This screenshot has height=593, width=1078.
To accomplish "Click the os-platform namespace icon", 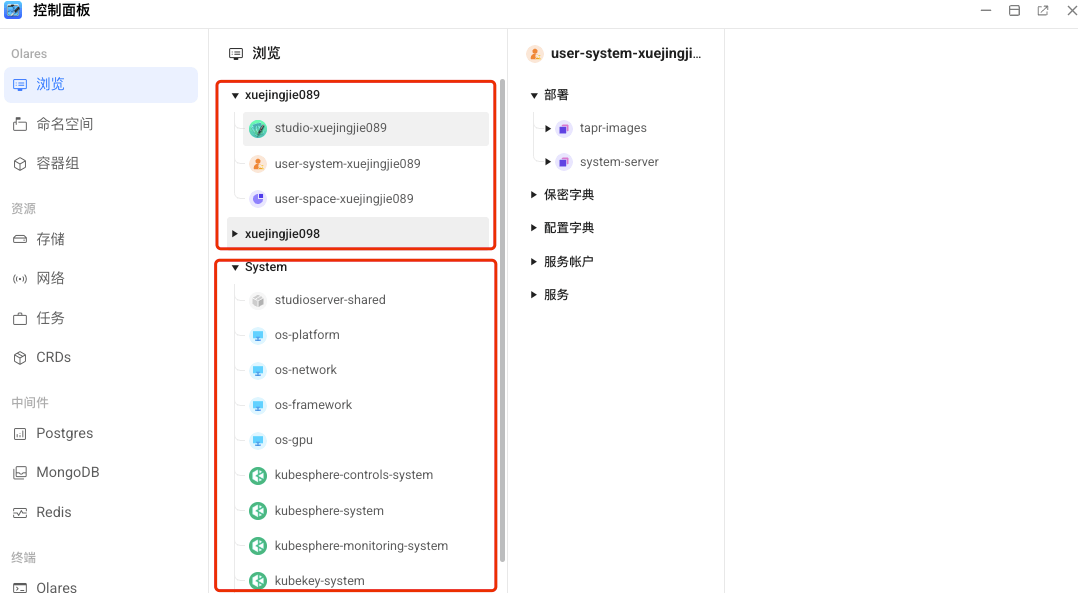I will coord(257,334).
